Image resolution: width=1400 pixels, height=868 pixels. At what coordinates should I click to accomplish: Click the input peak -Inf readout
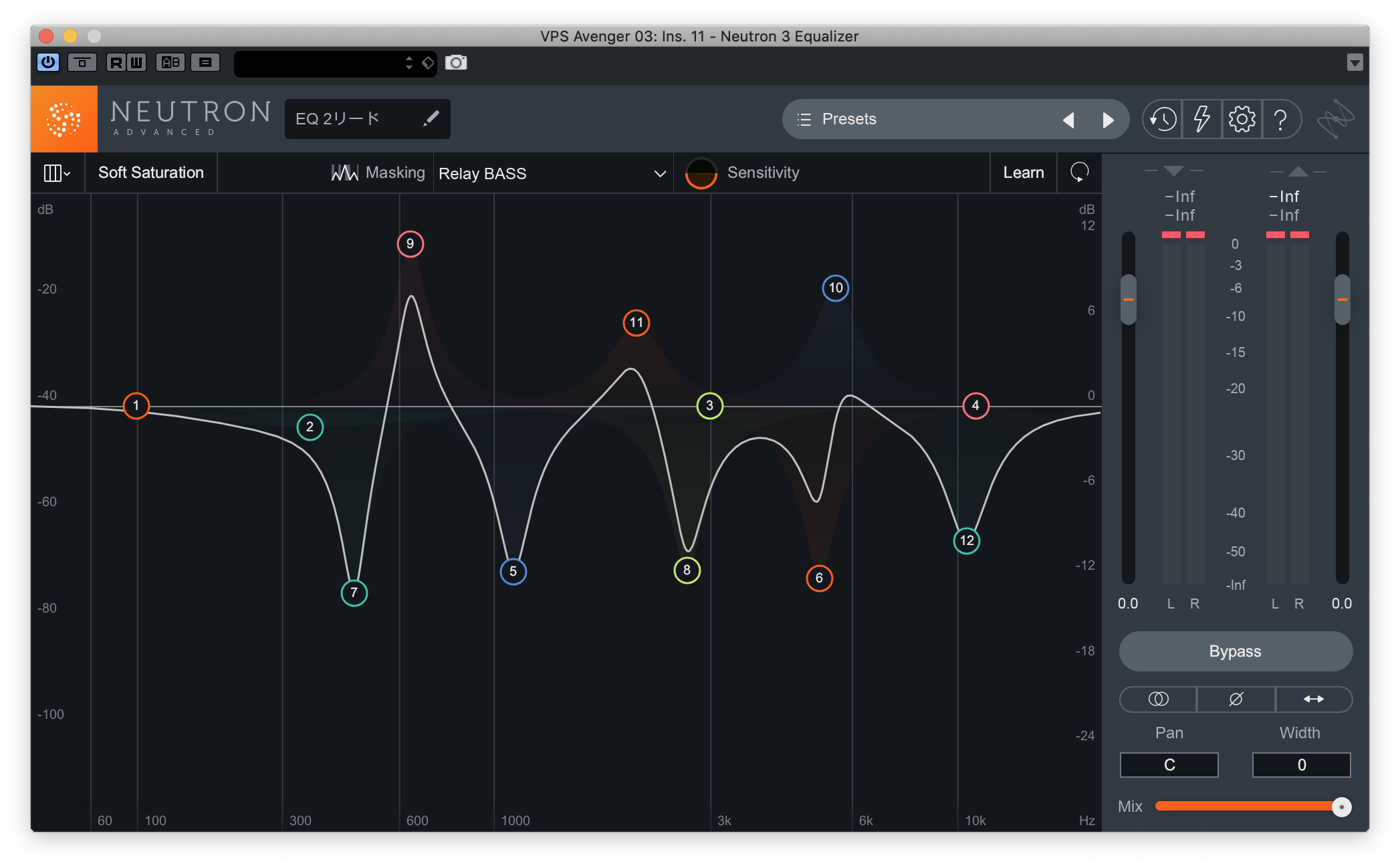click(1180, 197)
